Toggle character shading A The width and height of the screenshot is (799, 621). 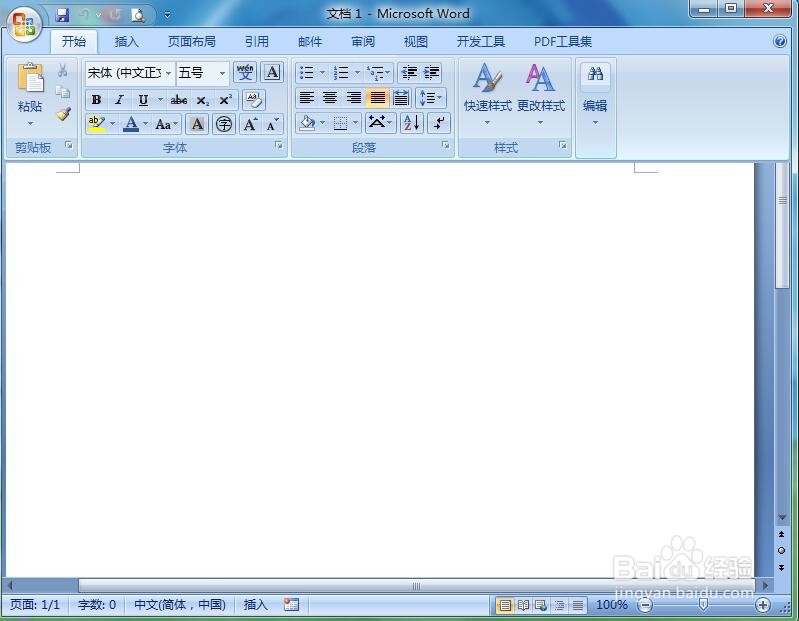(x=197, y=124)
